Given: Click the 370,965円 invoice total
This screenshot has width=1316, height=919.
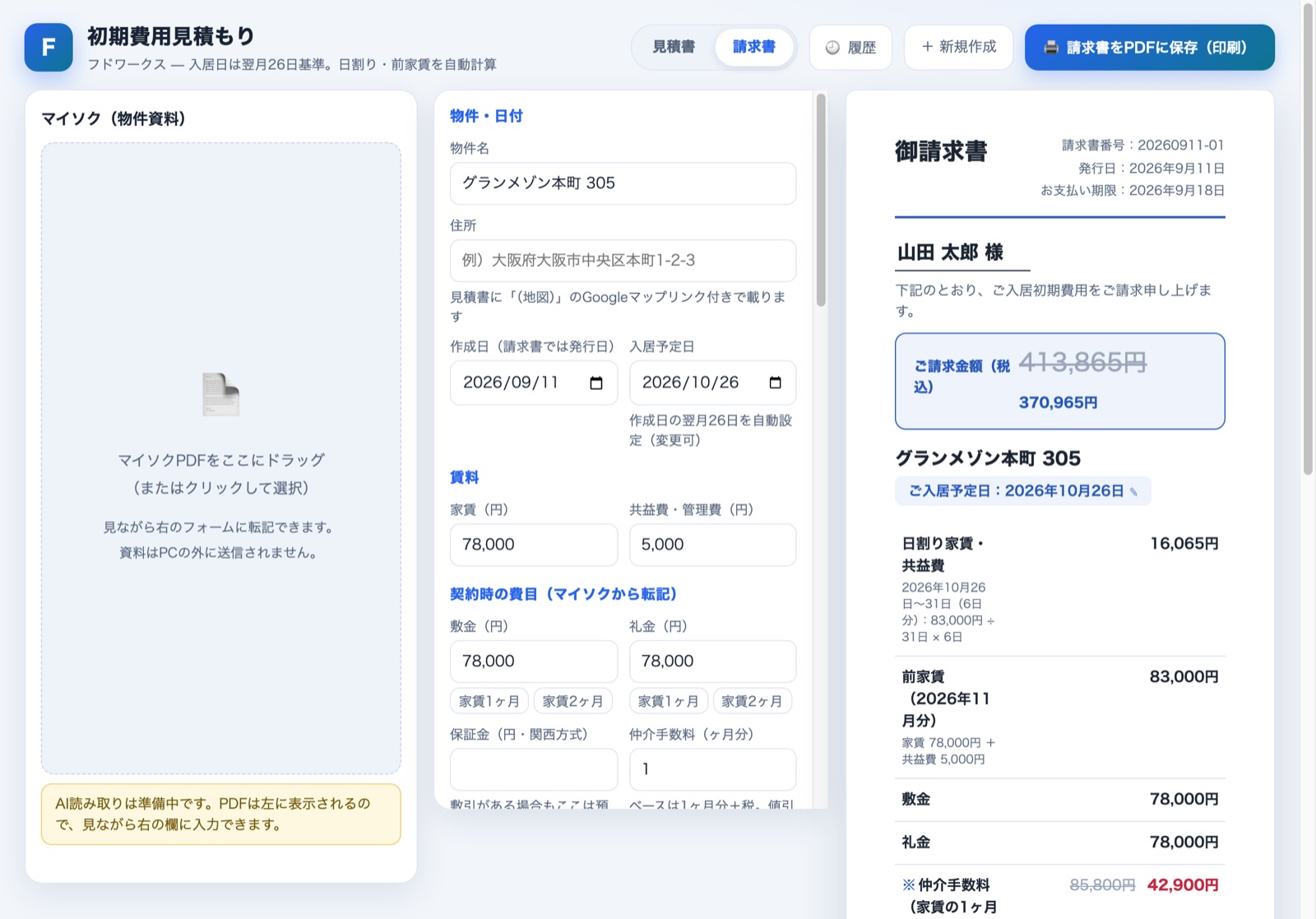Looking at the screenshot, I should click(1058, 402).
